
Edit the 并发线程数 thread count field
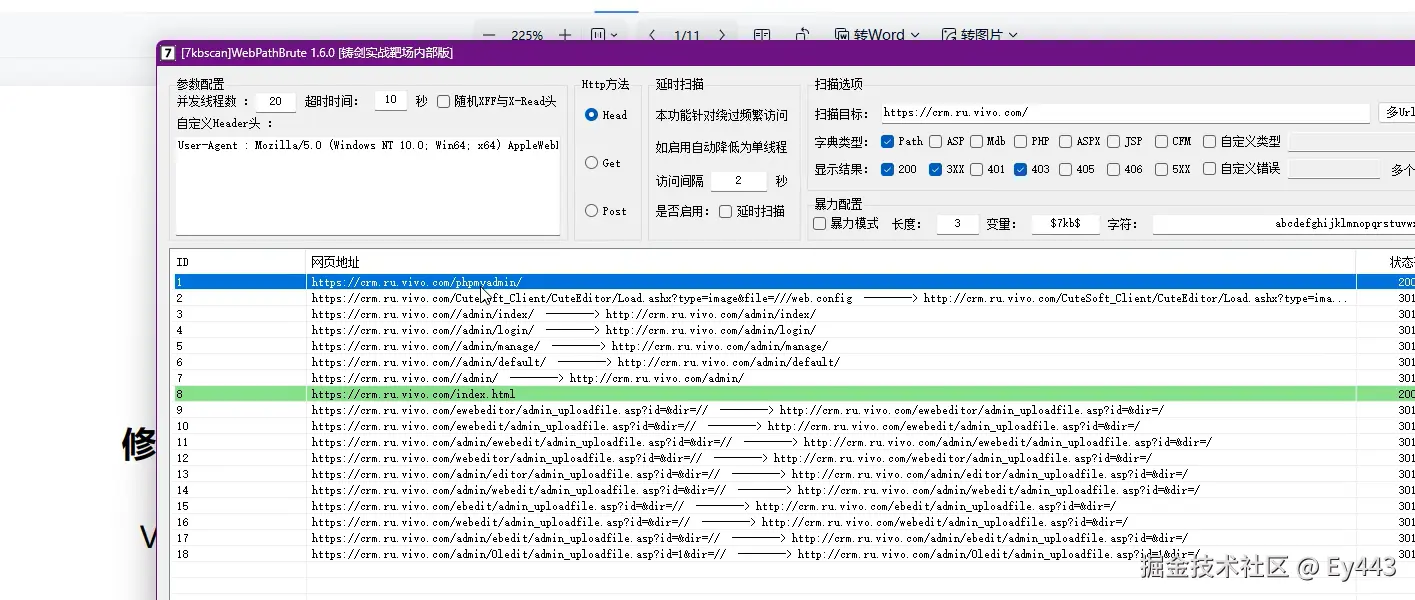tap(275, 101)
